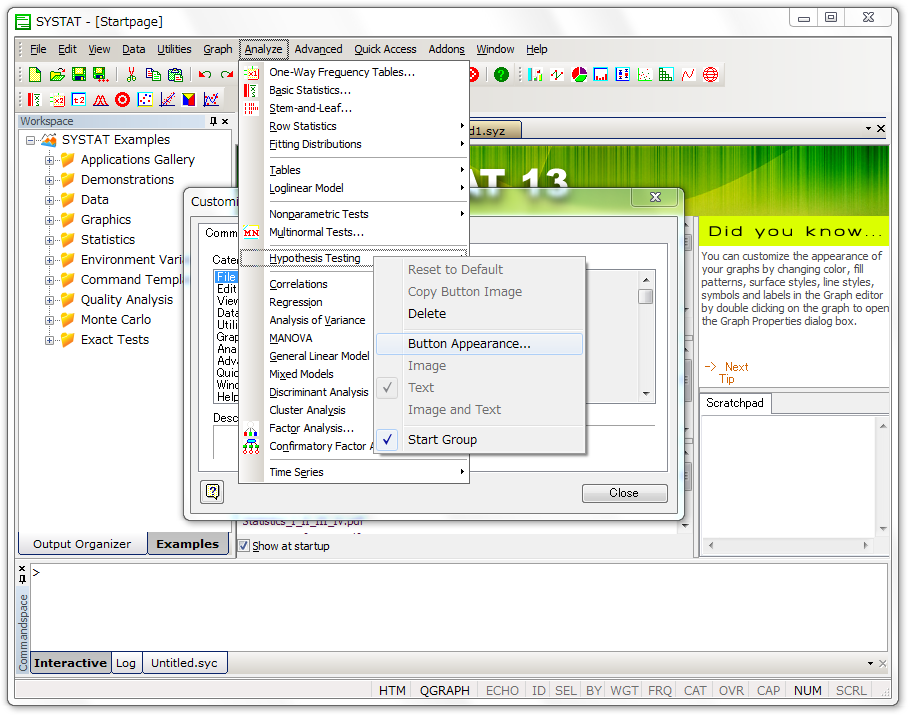This screenshot has height=715, width=909.
Task: Open the Quick Access menu
Action: (385, 49)
